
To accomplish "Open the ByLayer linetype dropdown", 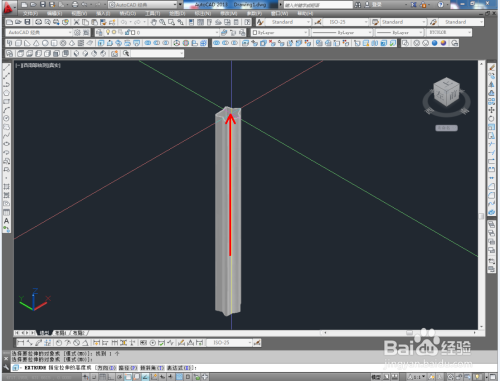I will [x=342, y=32].
